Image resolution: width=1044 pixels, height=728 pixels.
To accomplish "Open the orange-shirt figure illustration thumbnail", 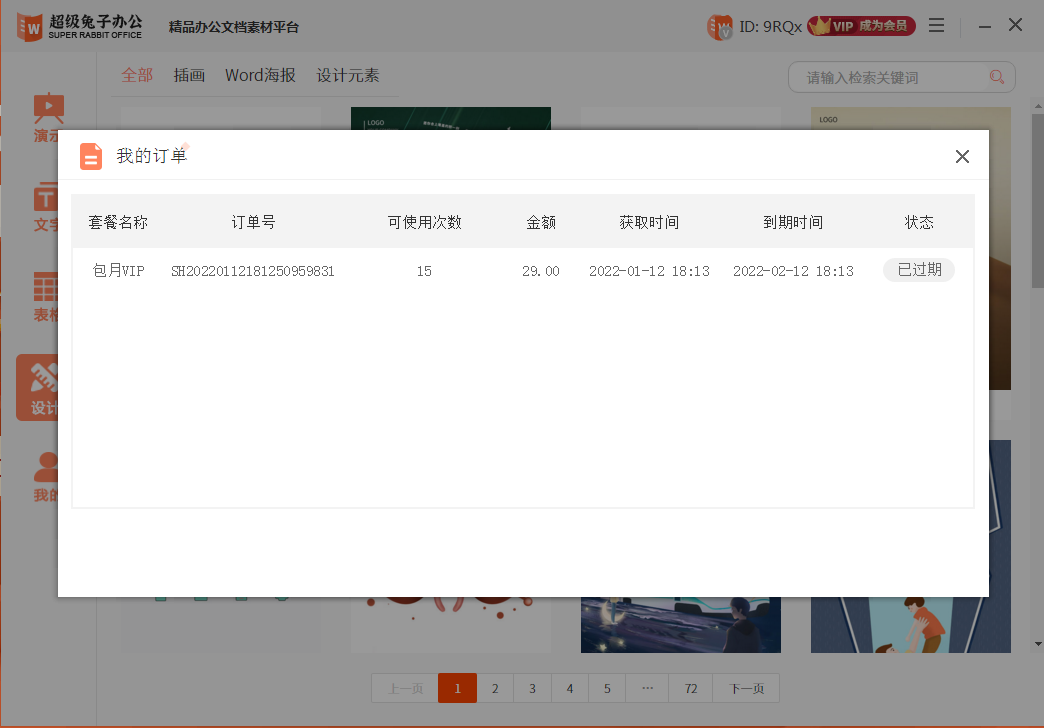I will [911, 625].
